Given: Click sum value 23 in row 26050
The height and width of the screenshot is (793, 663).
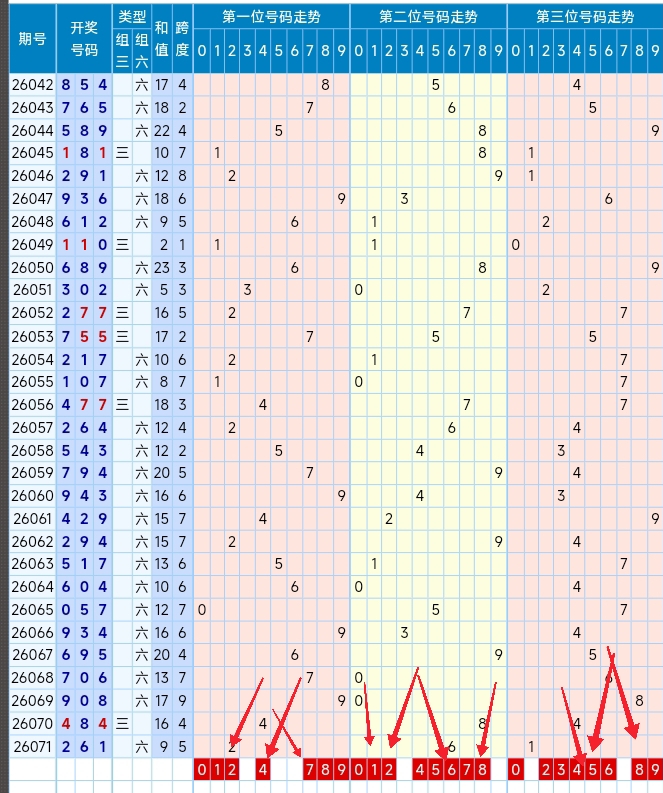Looking at the screenshot, I should [161, 268].
